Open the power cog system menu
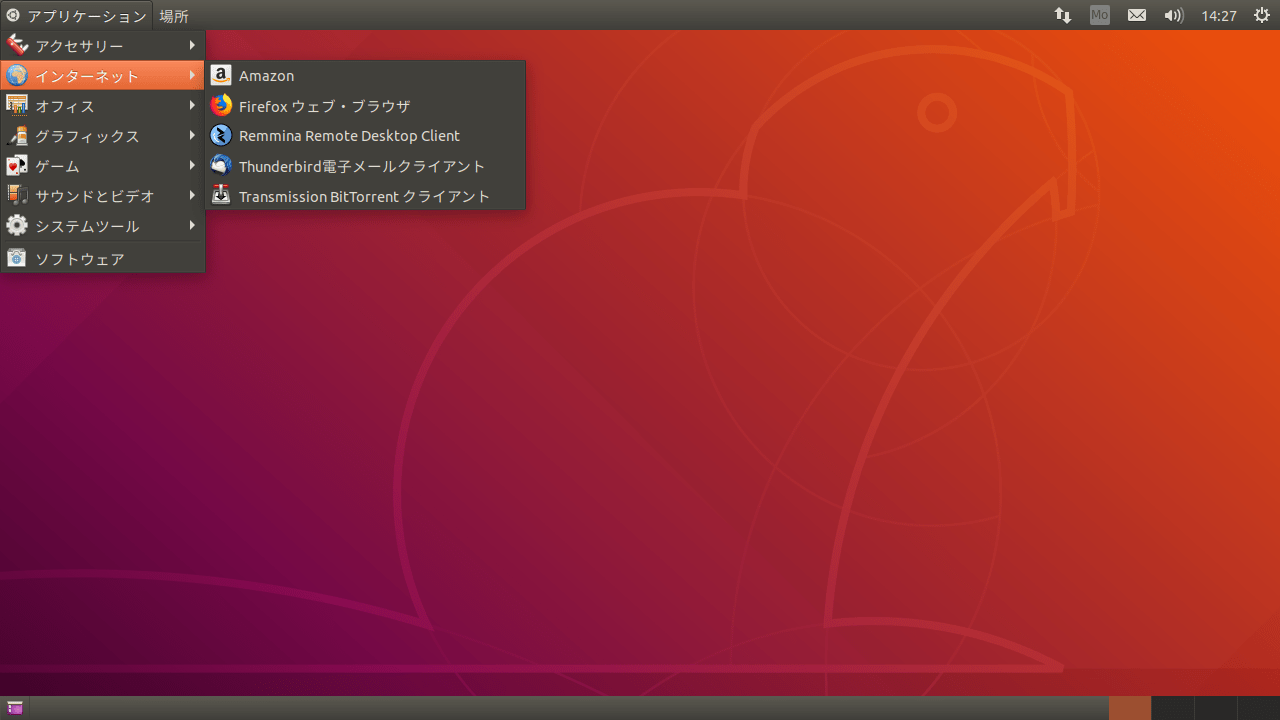 (x=1262, y=16)
